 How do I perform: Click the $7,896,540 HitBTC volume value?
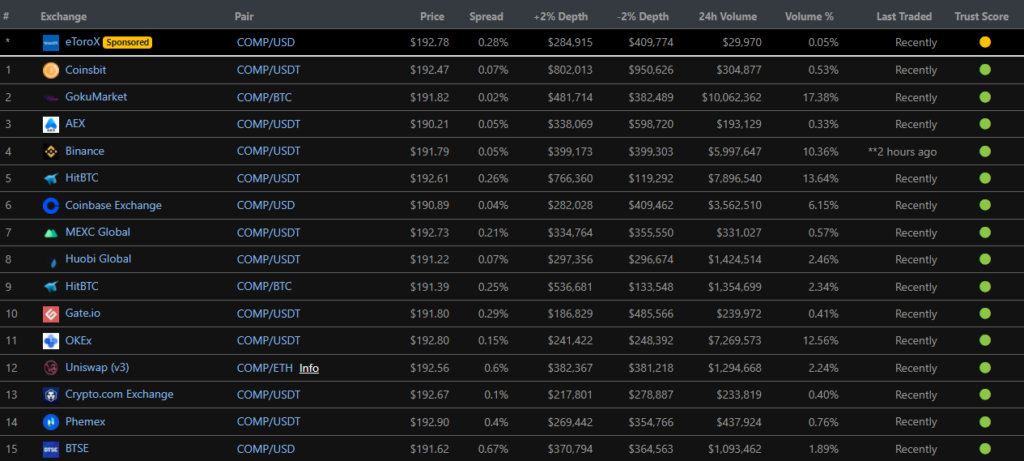click(x=735, y=179)
